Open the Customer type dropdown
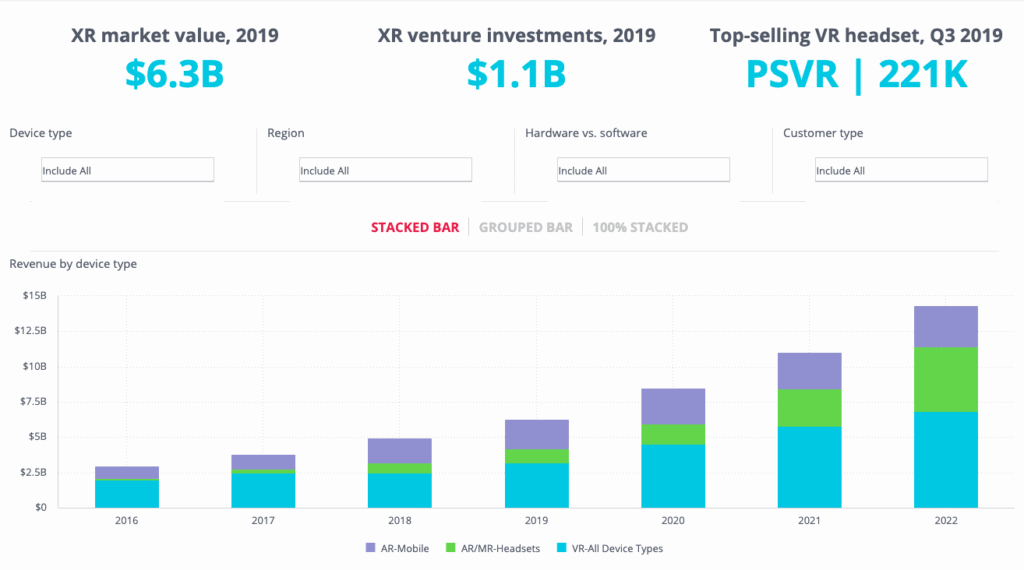The width and height of the screenshot is (1024, 570). 901,170
